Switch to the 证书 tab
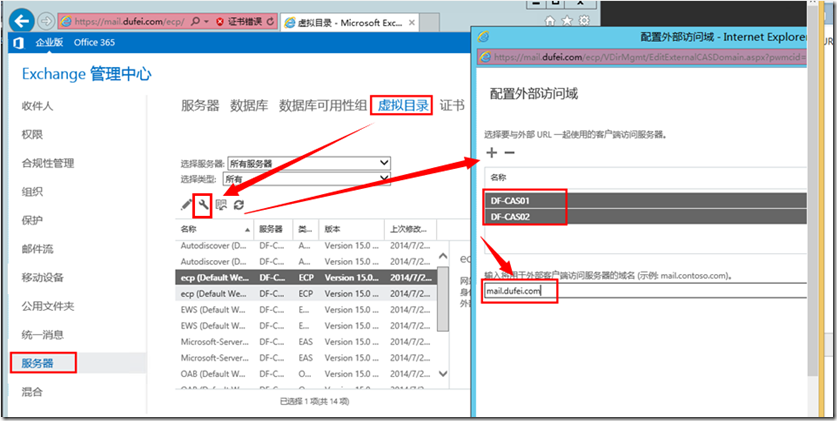Screen dimensions: 837x421 452,106
